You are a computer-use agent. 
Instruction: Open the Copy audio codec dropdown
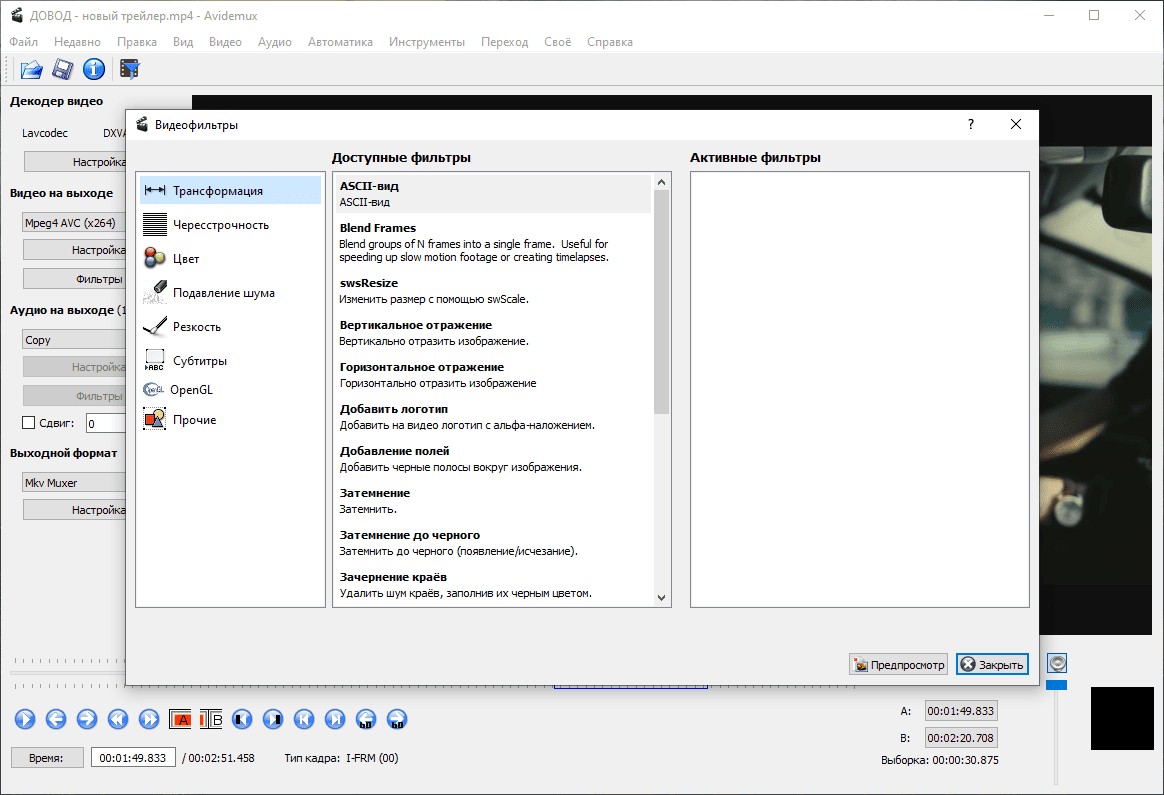coord(73,340)
